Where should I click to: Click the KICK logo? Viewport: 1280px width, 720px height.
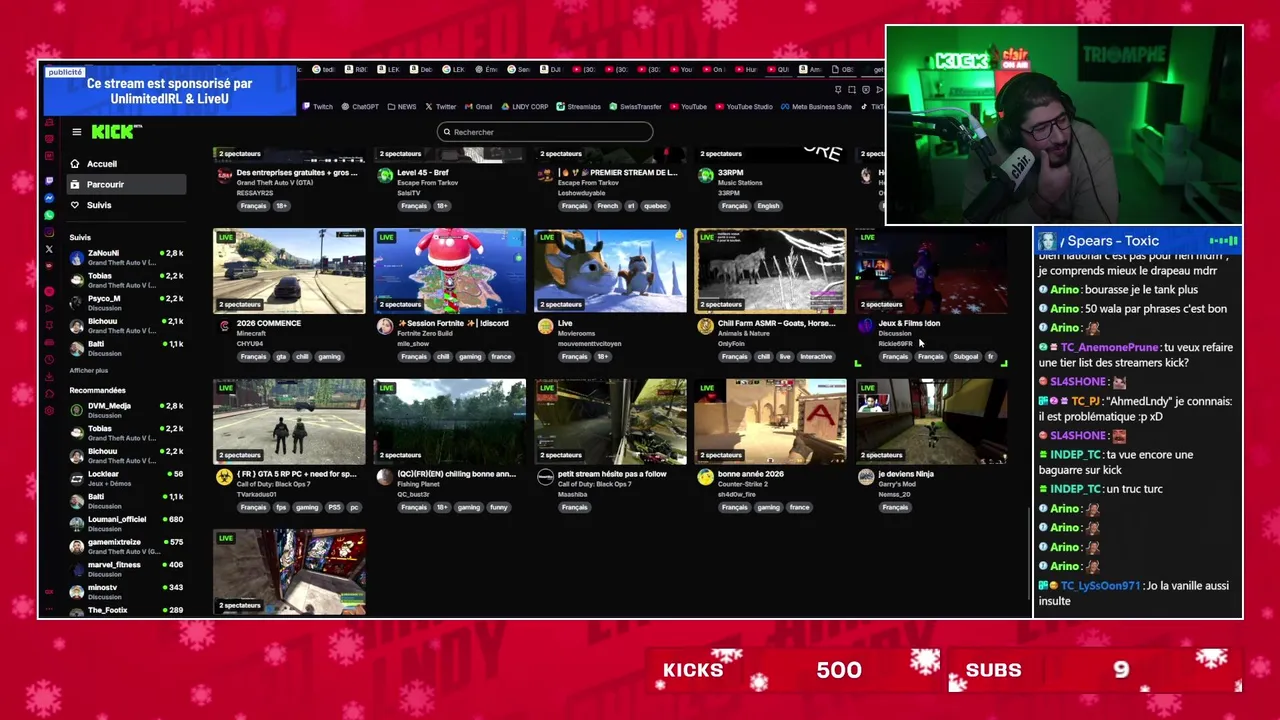[x=115, y=132]
